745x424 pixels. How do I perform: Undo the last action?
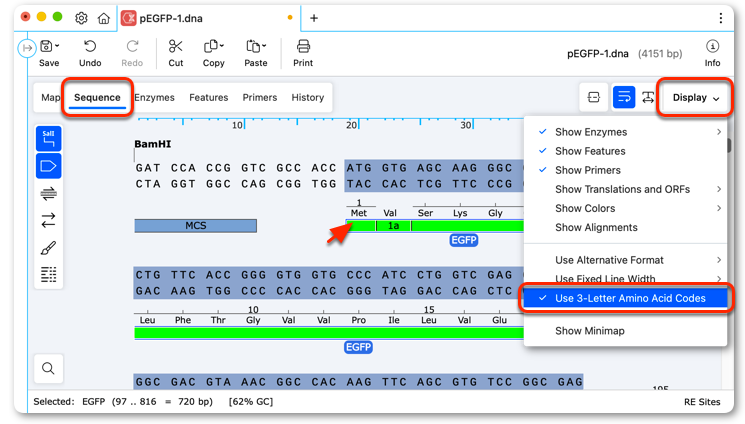(x=90, y=47)
